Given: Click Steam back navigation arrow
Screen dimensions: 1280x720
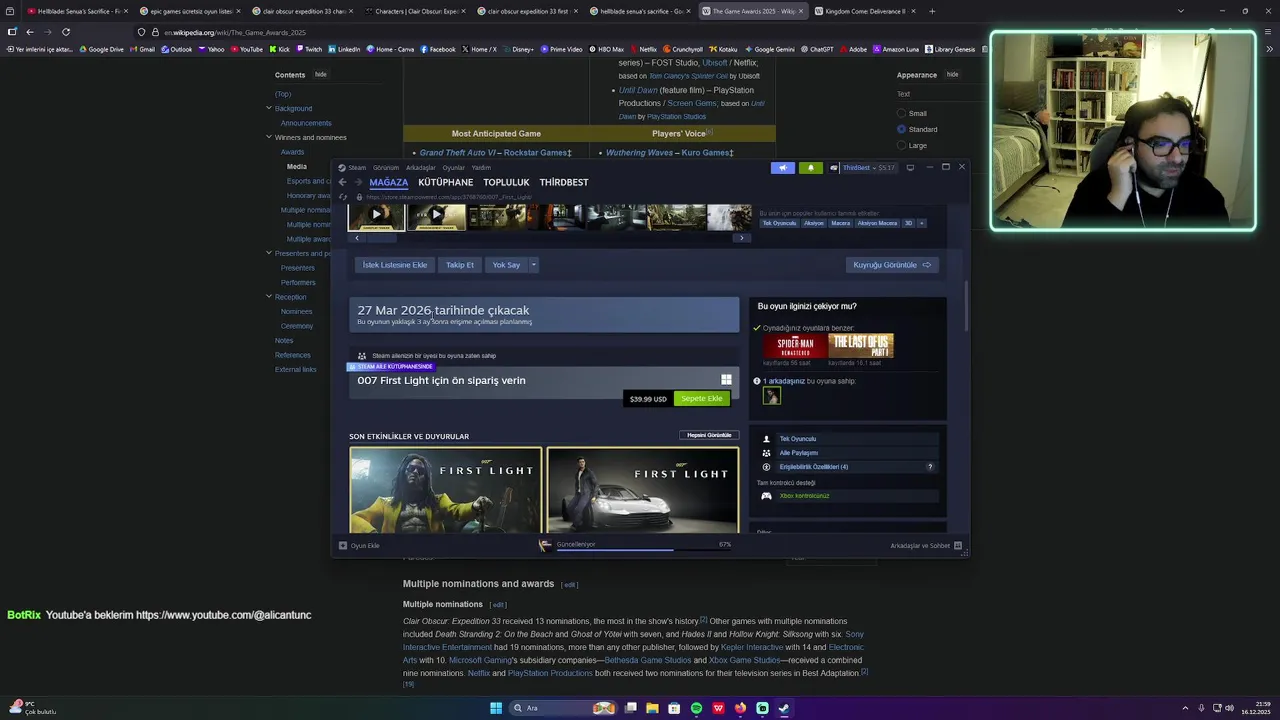Looking at the screenshot, I should click(x=342, y=182).
